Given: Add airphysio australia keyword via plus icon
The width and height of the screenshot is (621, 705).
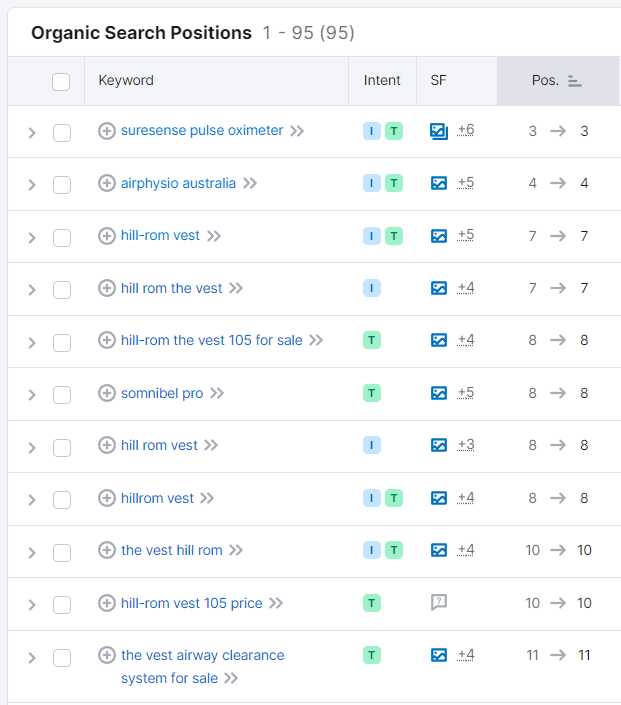Looking at the screenshot, I should 107,183.
